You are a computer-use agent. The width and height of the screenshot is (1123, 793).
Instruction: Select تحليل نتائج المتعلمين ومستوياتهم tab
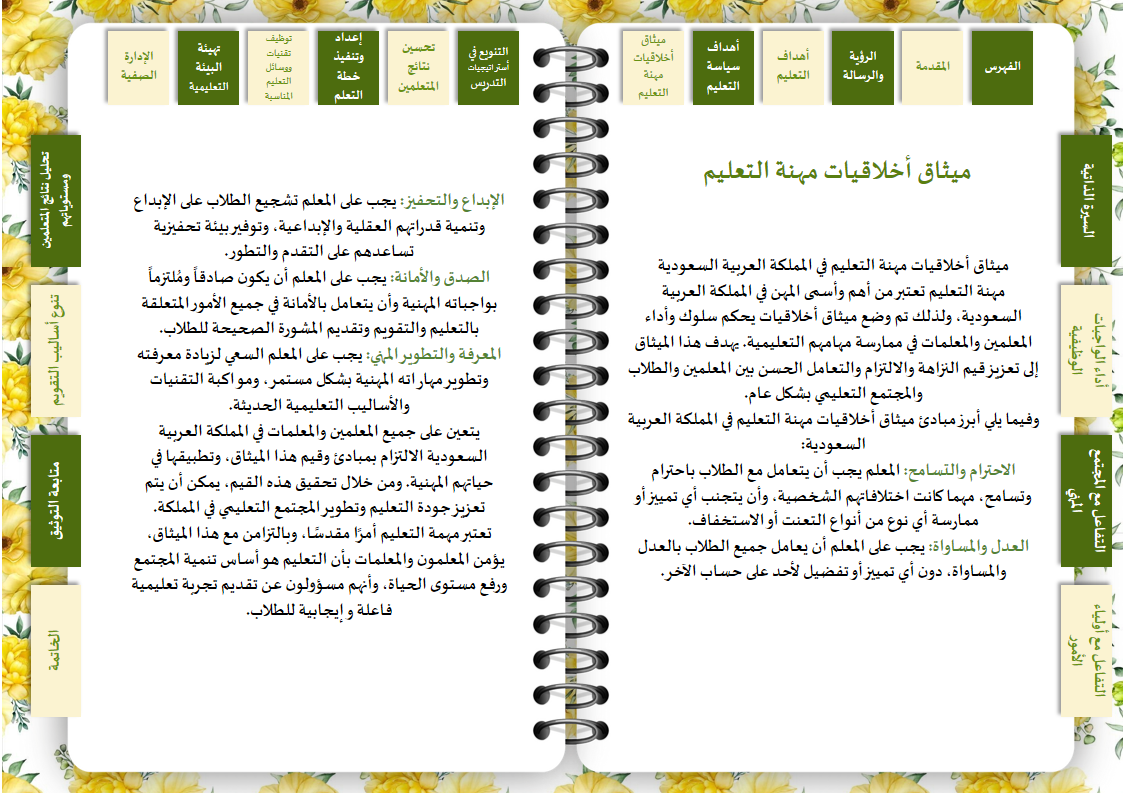coord(56,201)
